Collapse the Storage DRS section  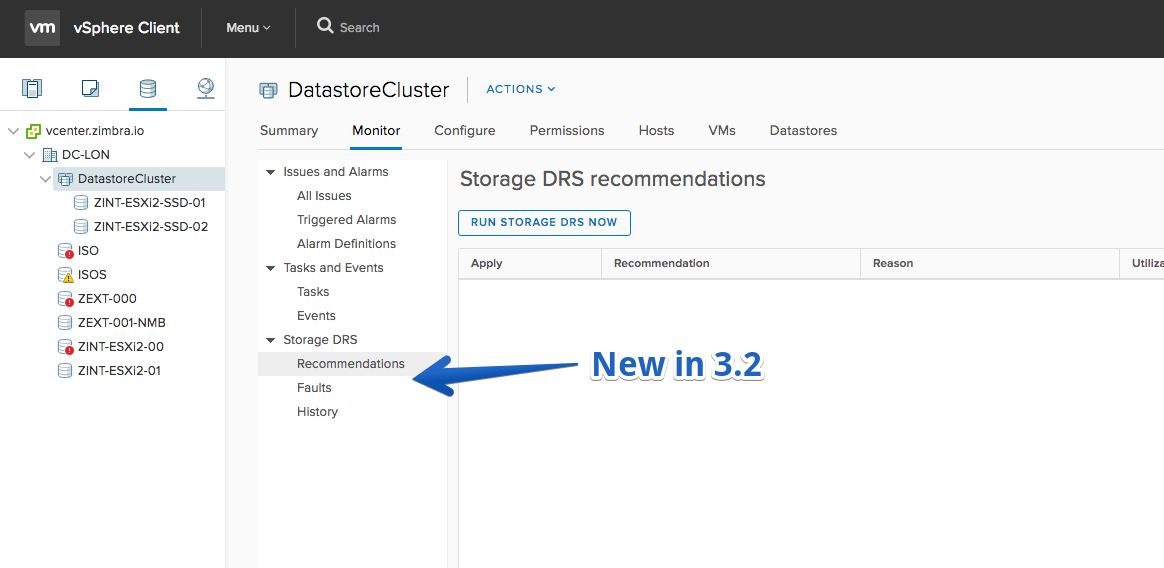coord(270,340)
